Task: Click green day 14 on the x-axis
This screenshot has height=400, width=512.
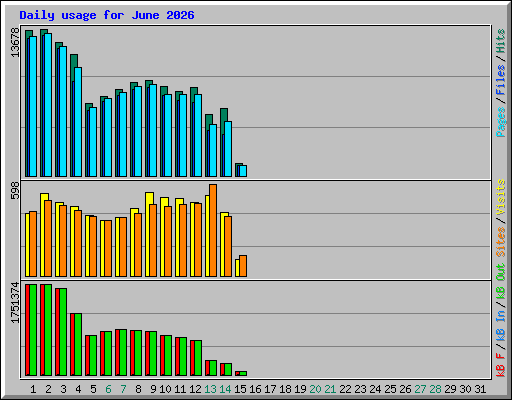Action: pos(225,389)
